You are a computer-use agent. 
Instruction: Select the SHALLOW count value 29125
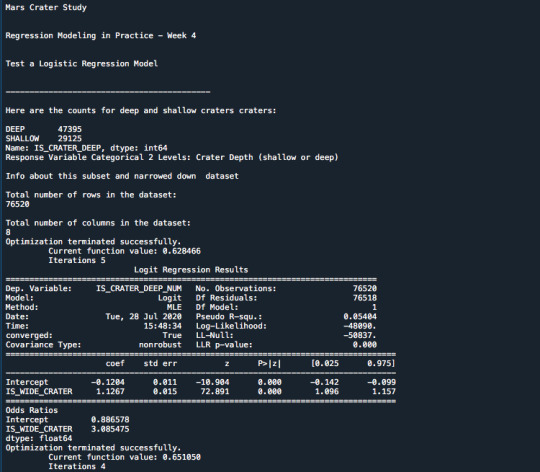70,138
